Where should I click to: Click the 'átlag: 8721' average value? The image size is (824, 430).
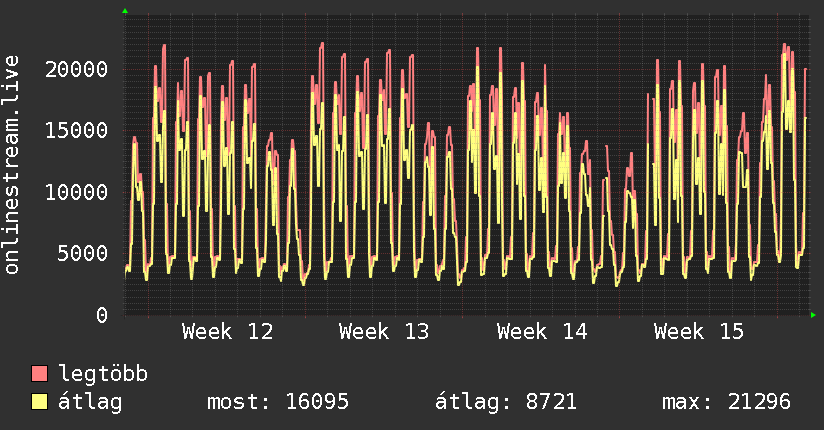point(505,402)
